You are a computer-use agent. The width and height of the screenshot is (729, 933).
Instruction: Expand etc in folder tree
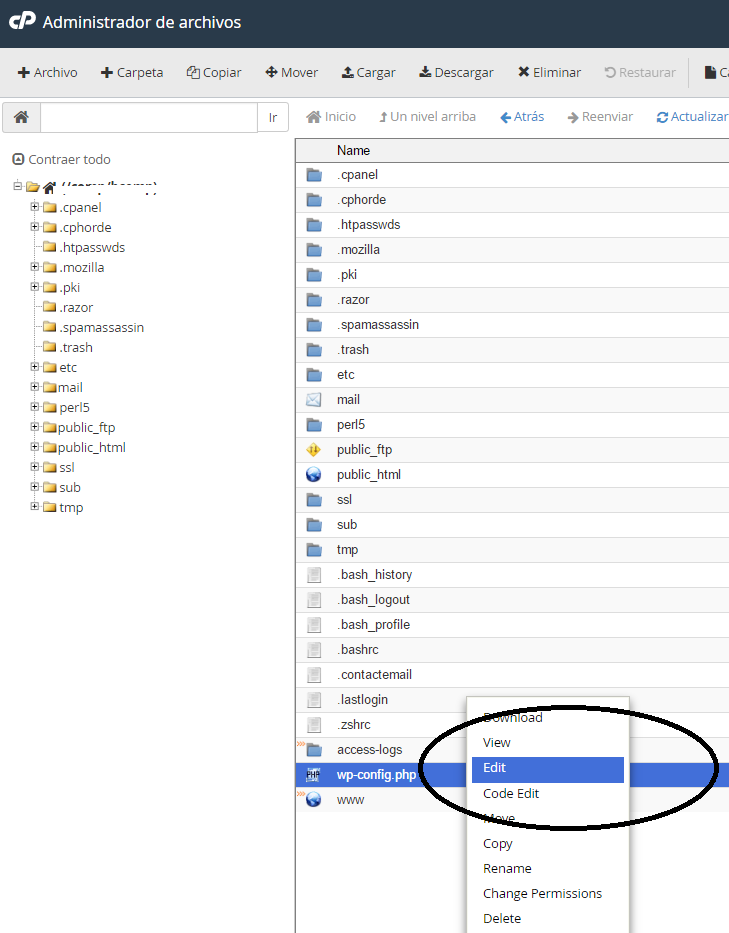tap(35, 367)
